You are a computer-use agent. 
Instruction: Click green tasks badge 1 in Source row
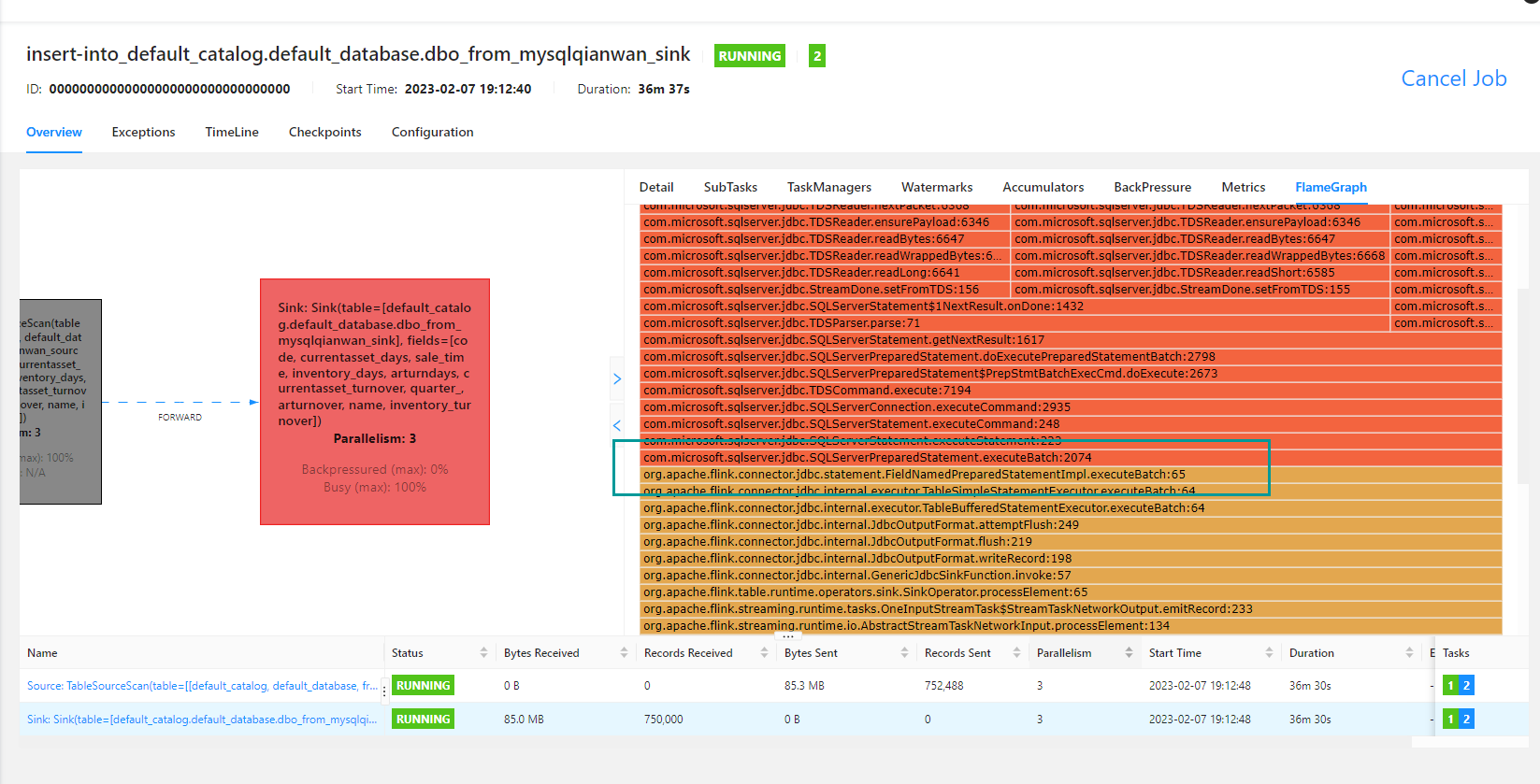click(1450, 686)
